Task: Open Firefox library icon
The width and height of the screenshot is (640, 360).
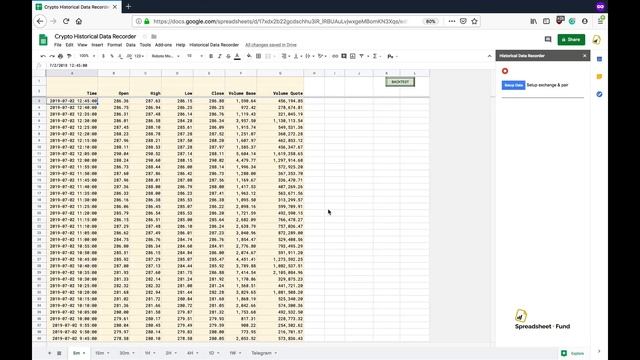Action: (533, 21)
